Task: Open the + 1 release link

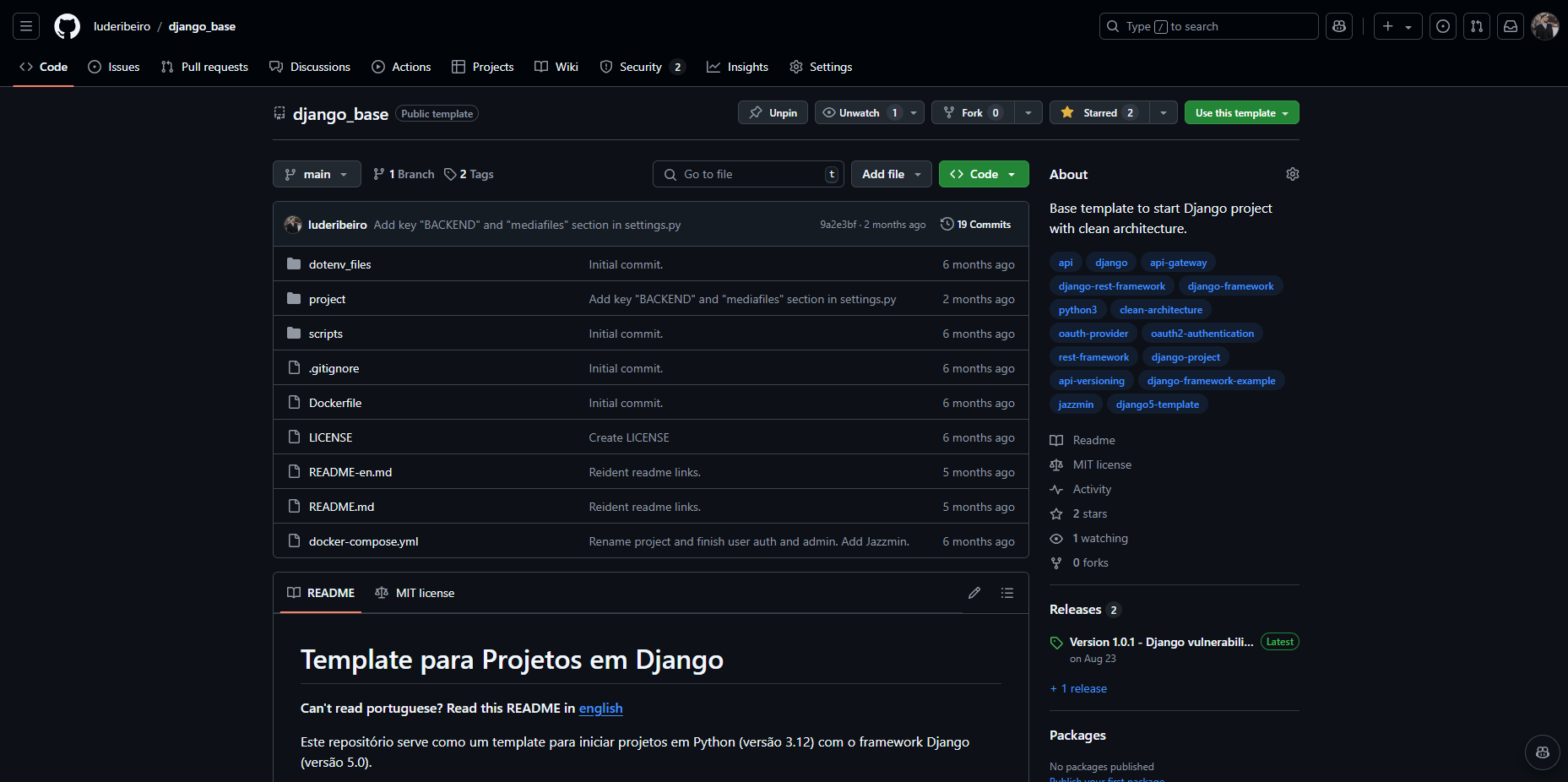Action: click(1078, 688)
